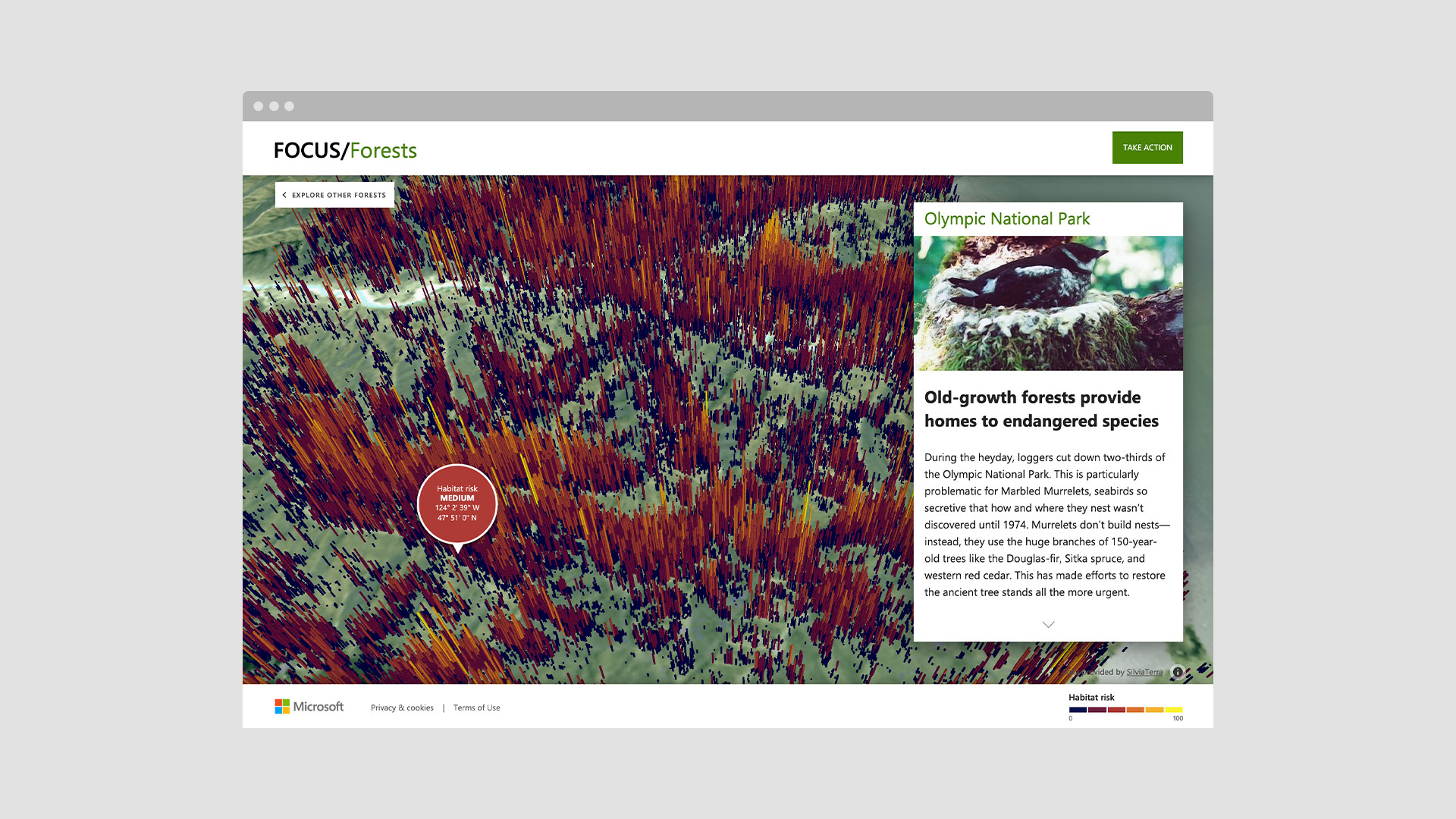Click the Habitat risk MEDIUM map marker

tap(457, 504)
